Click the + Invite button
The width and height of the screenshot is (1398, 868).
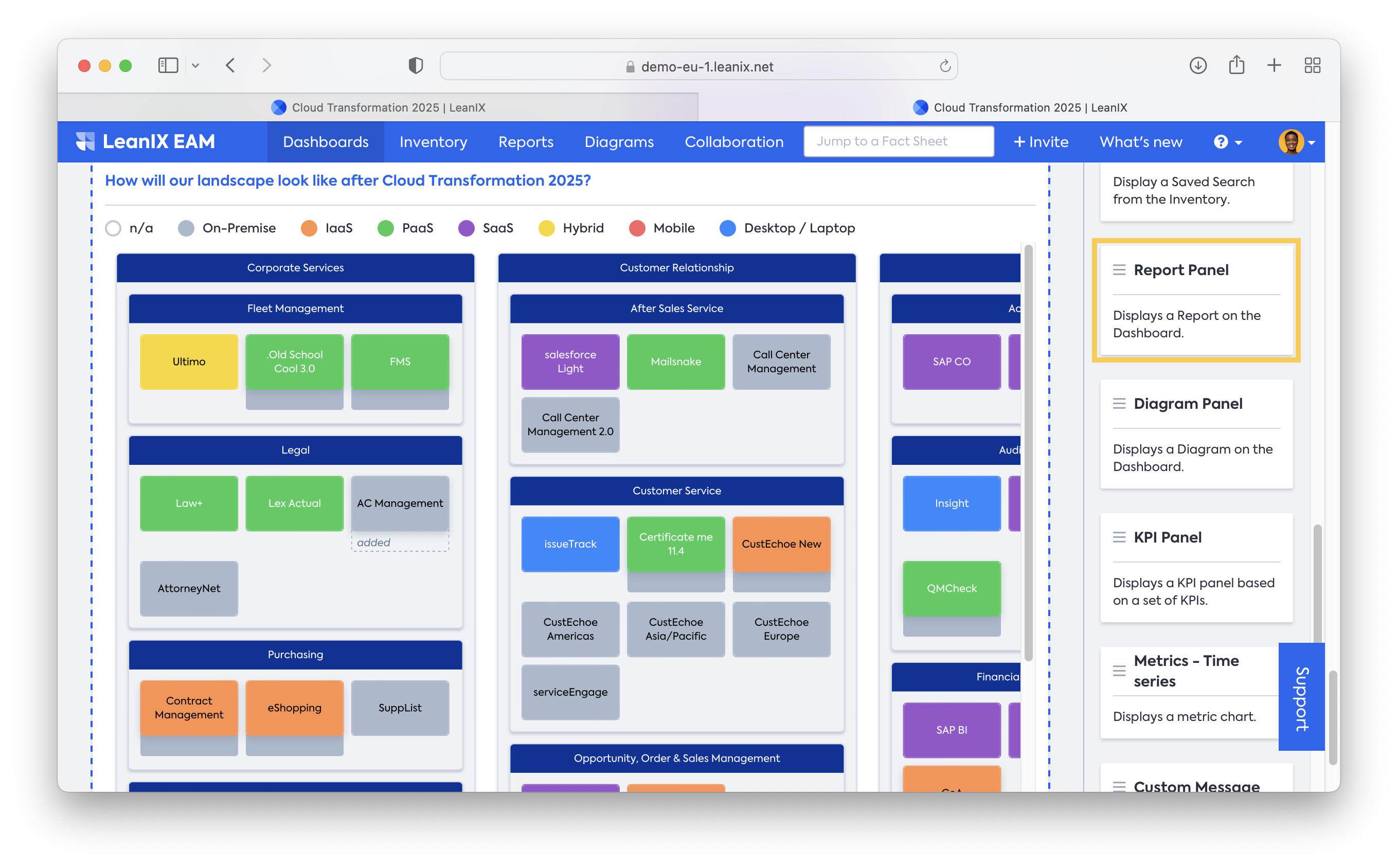tap(1041, 142)
